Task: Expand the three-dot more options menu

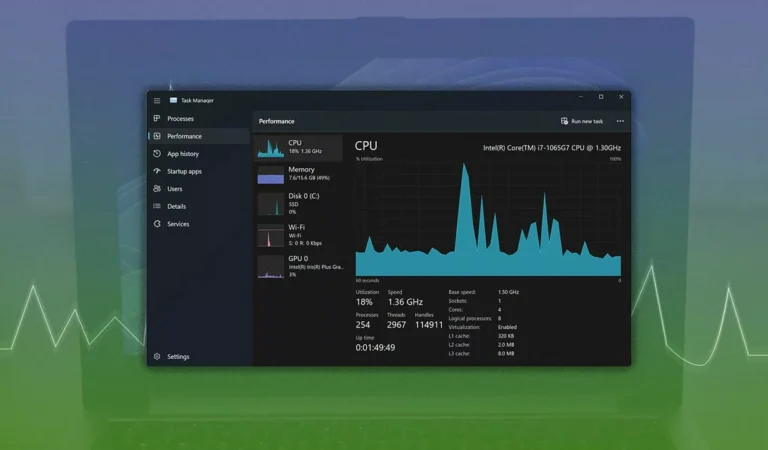Action: (x=620, y=121)
